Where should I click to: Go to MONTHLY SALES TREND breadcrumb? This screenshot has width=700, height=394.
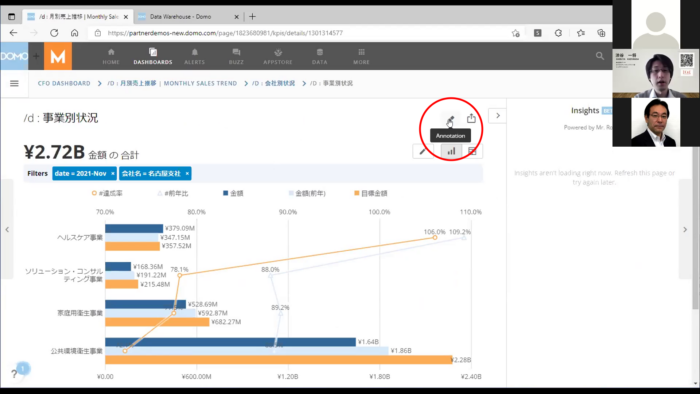[x=172, y=83]
